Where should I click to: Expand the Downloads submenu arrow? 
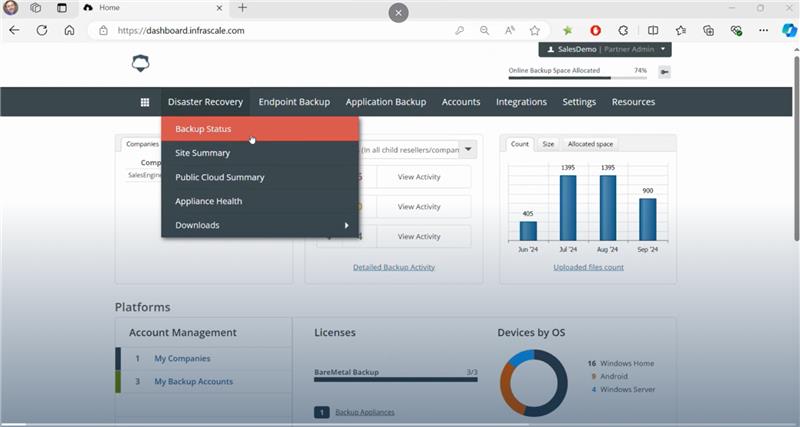[x=346, y=225]
